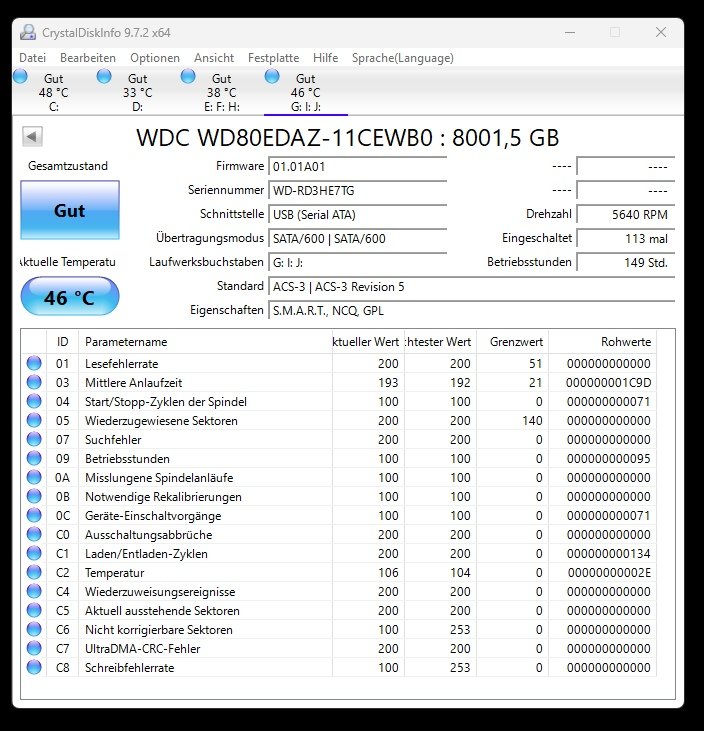Click status dot for Laden/Entladen-Zyklen
The height and width of the screenshot is (731, 704).
click(34, 553)
